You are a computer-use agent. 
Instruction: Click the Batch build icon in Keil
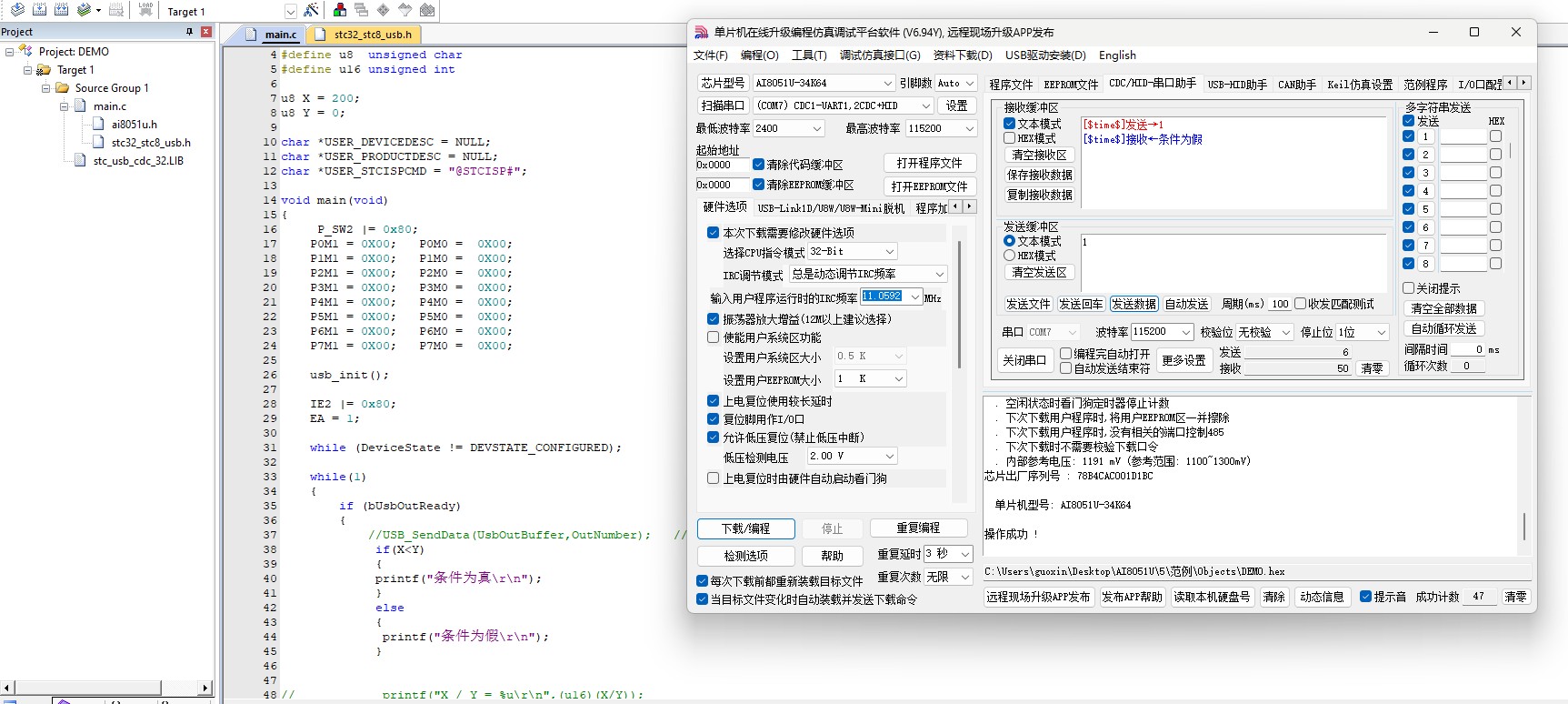(85, 10)
